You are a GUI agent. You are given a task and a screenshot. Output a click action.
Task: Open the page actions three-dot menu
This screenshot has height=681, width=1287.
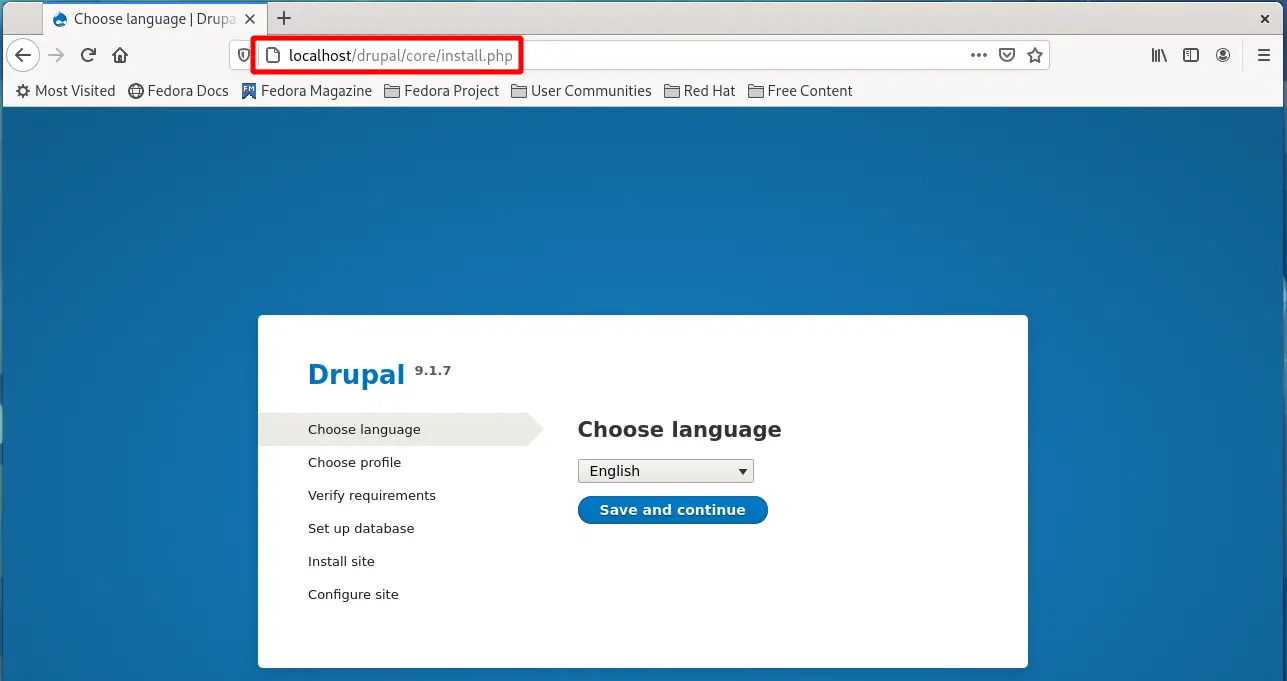(979, 55)
